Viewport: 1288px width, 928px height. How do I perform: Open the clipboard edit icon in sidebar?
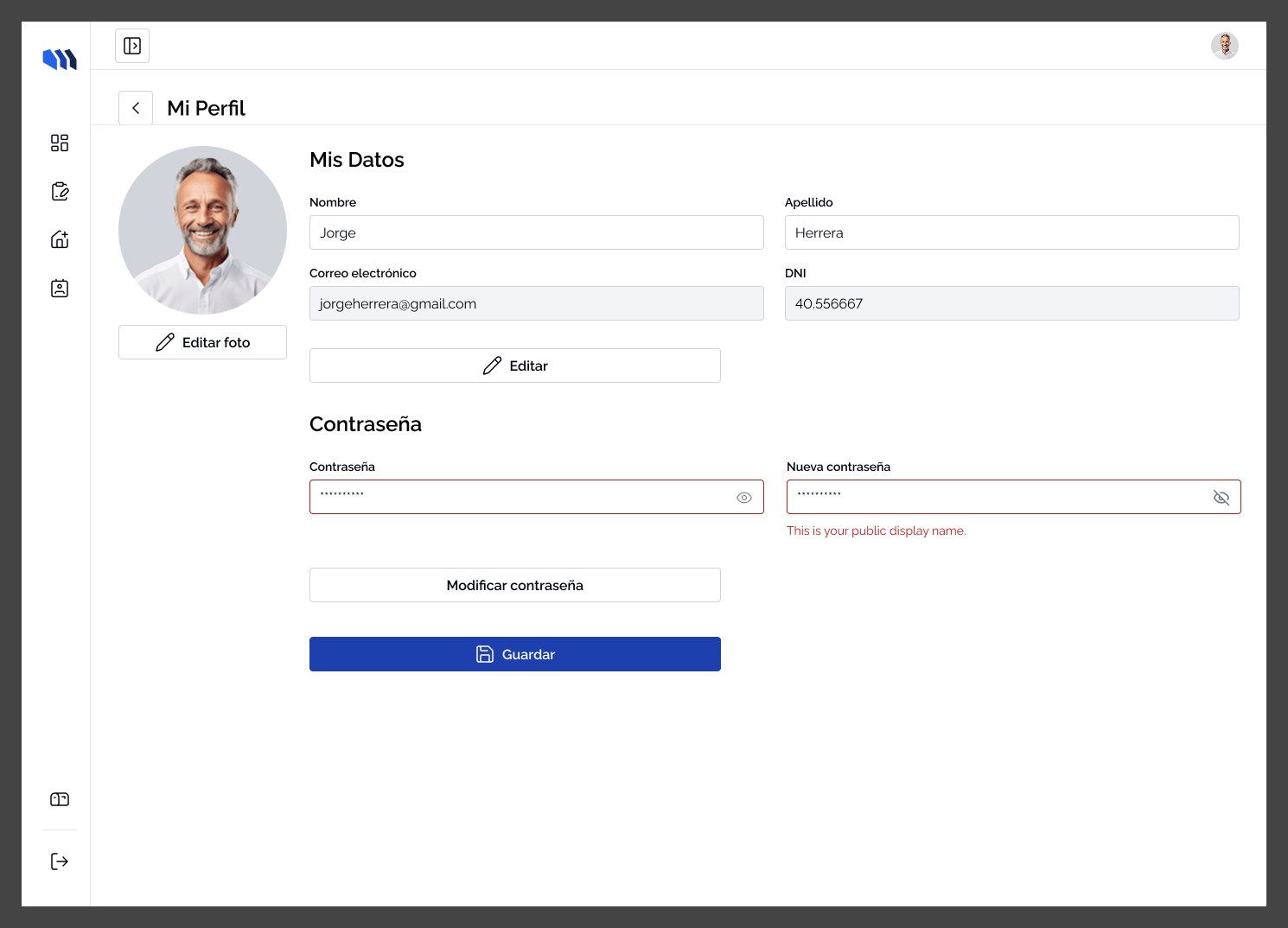click(x=60, y=191)
